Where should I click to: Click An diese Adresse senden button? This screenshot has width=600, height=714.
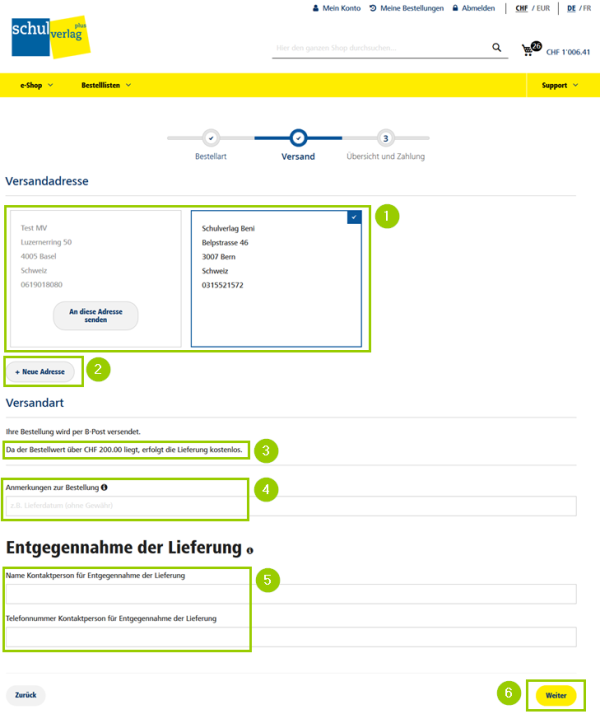(x=96, y=316)
